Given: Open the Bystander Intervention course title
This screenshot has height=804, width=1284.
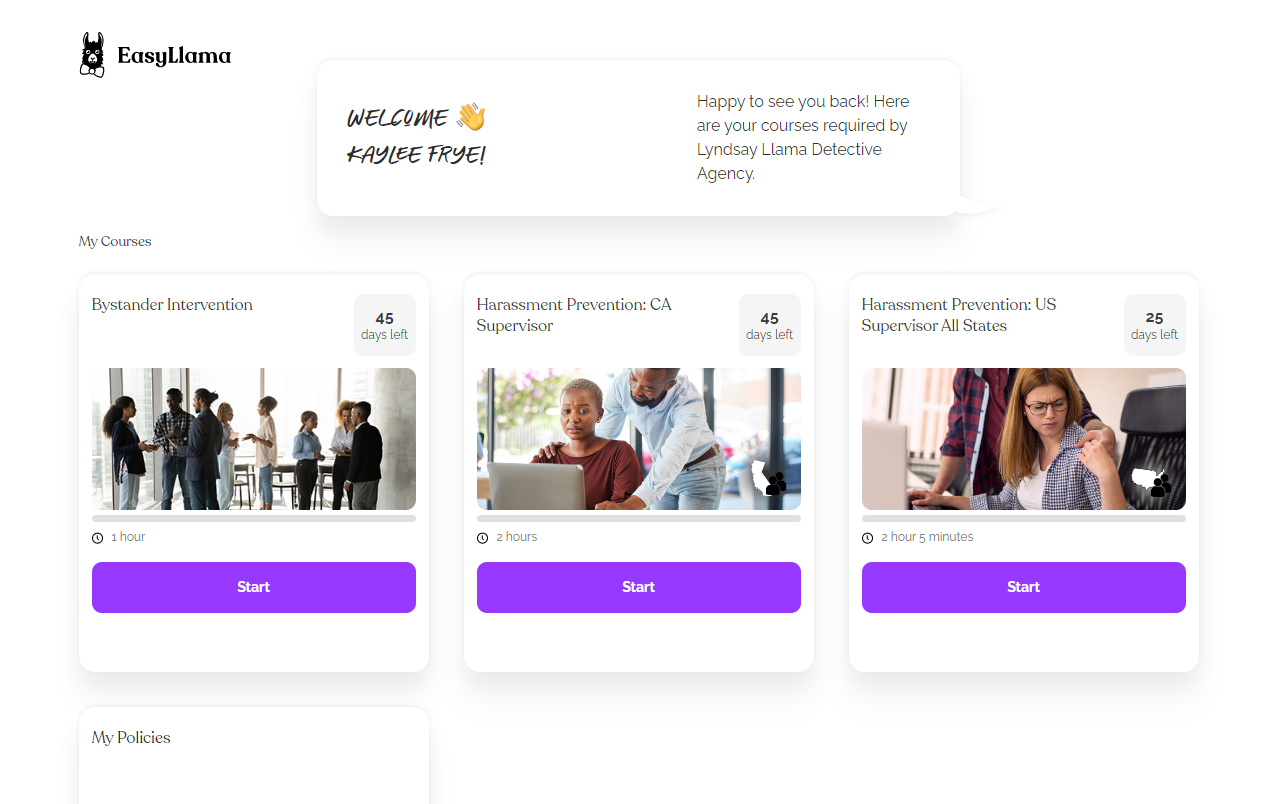Looking at the screenshot, I should tap(172, 305).
